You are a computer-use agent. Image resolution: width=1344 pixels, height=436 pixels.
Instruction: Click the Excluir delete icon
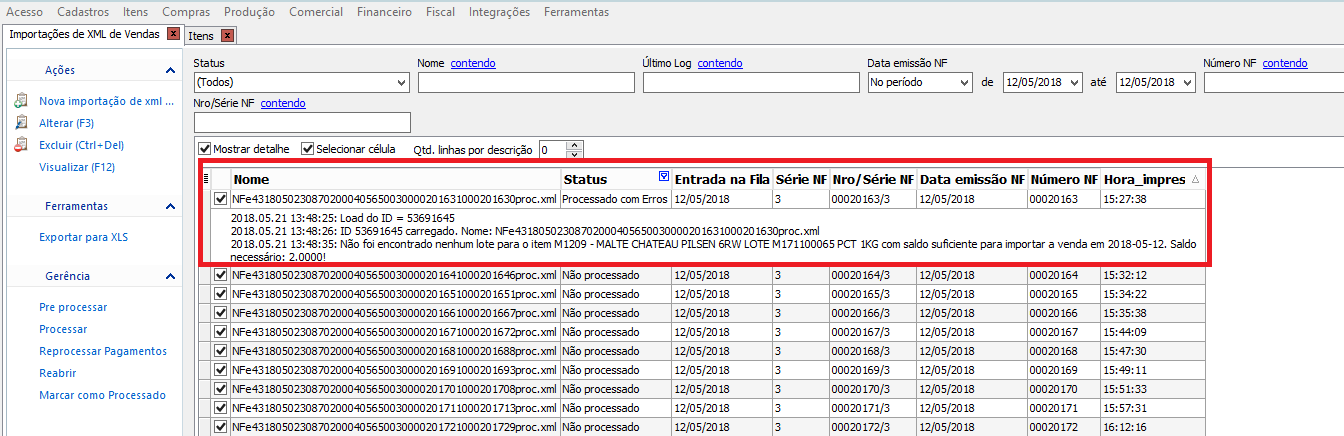coord(21,145)
